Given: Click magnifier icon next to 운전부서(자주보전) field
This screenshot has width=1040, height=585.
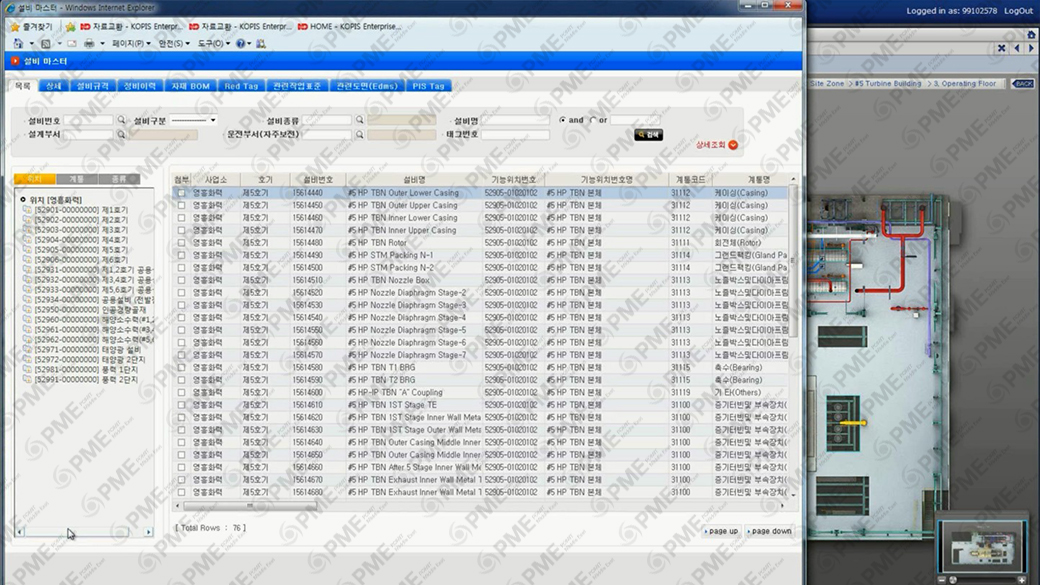Looking at the screenshot, I should [359, 134].
